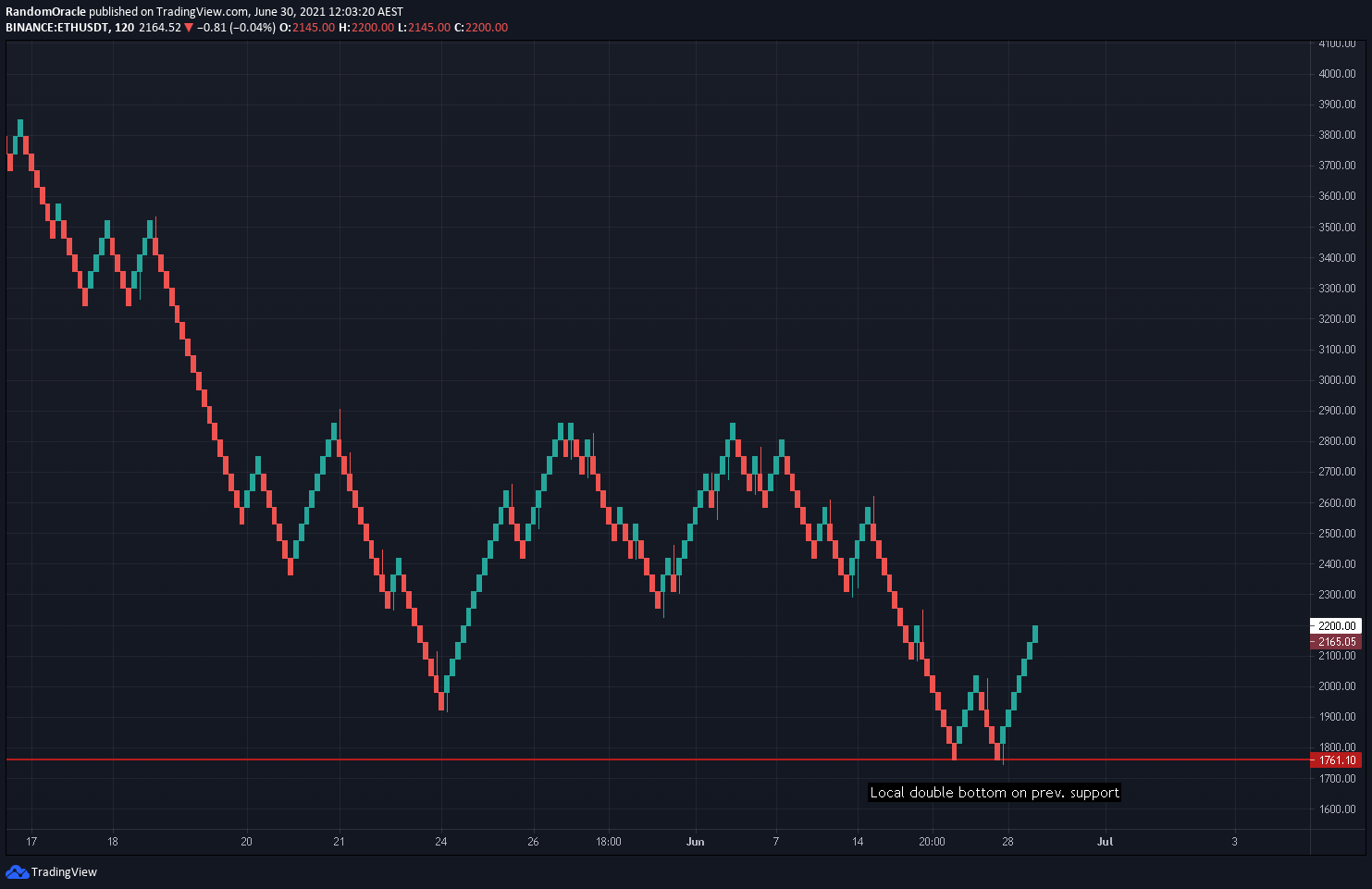Click the 1900.00 price axis label

tap(1337, 717)
